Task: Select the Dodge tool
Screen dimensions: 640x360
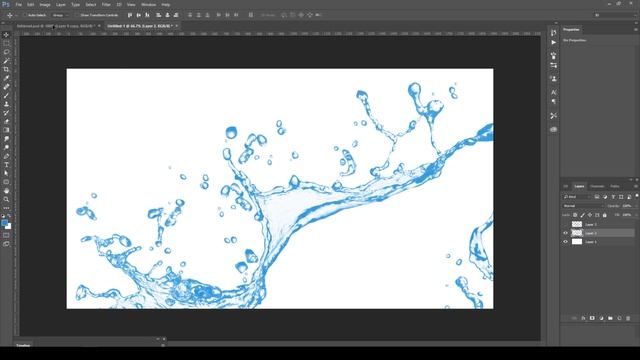Action: [x=6, y=147]
